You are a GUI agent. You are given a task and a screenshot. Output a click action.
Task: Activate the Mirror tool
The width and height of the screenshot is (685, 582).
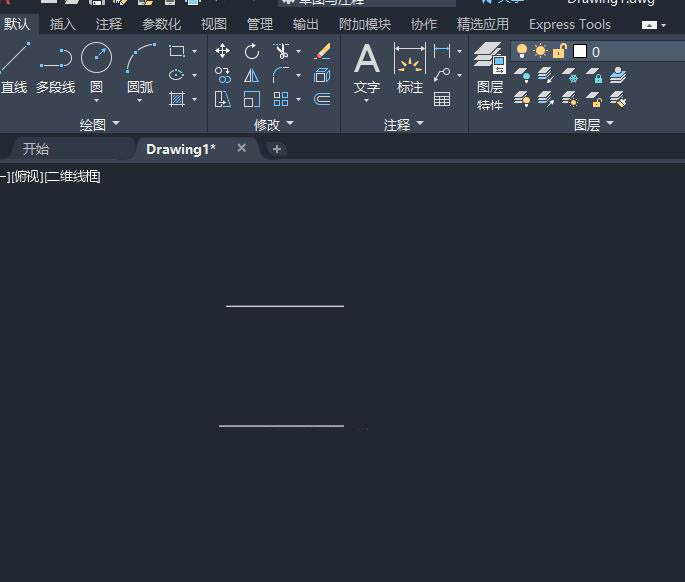(x=252, y=75)
